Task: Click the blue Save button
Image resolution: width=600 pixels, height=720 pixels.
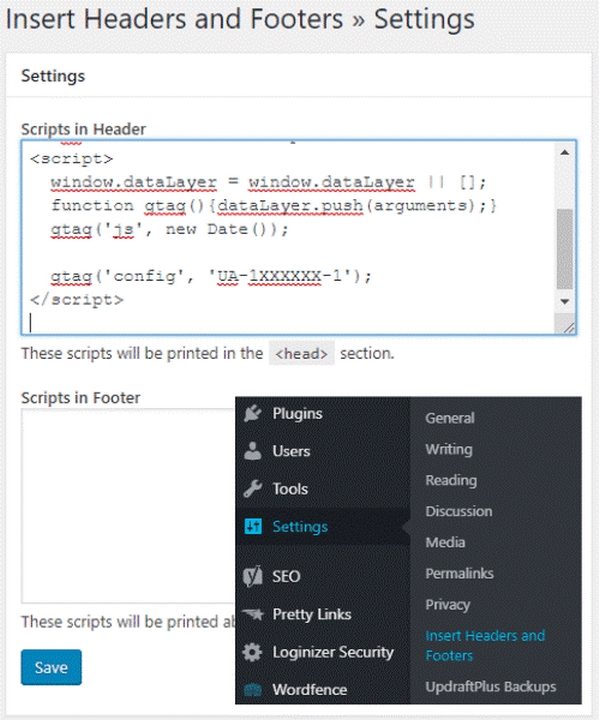Action: [x=51, y=667]
